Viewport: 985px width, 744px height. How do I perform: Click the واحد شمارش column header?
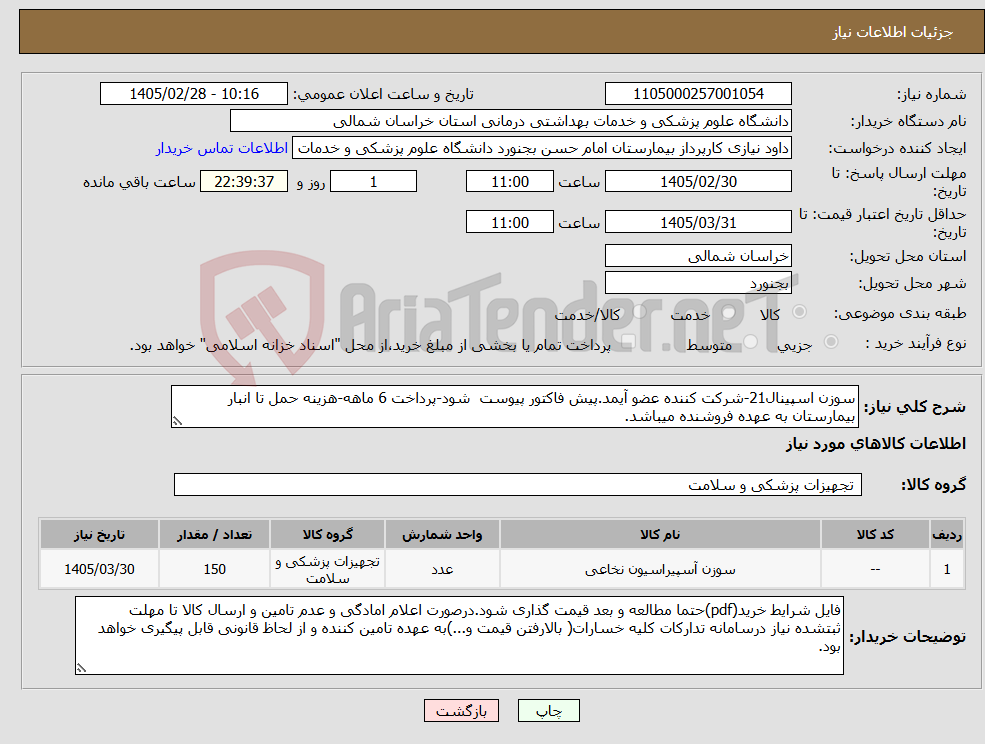pyautogui.click(x=442, y=534)
